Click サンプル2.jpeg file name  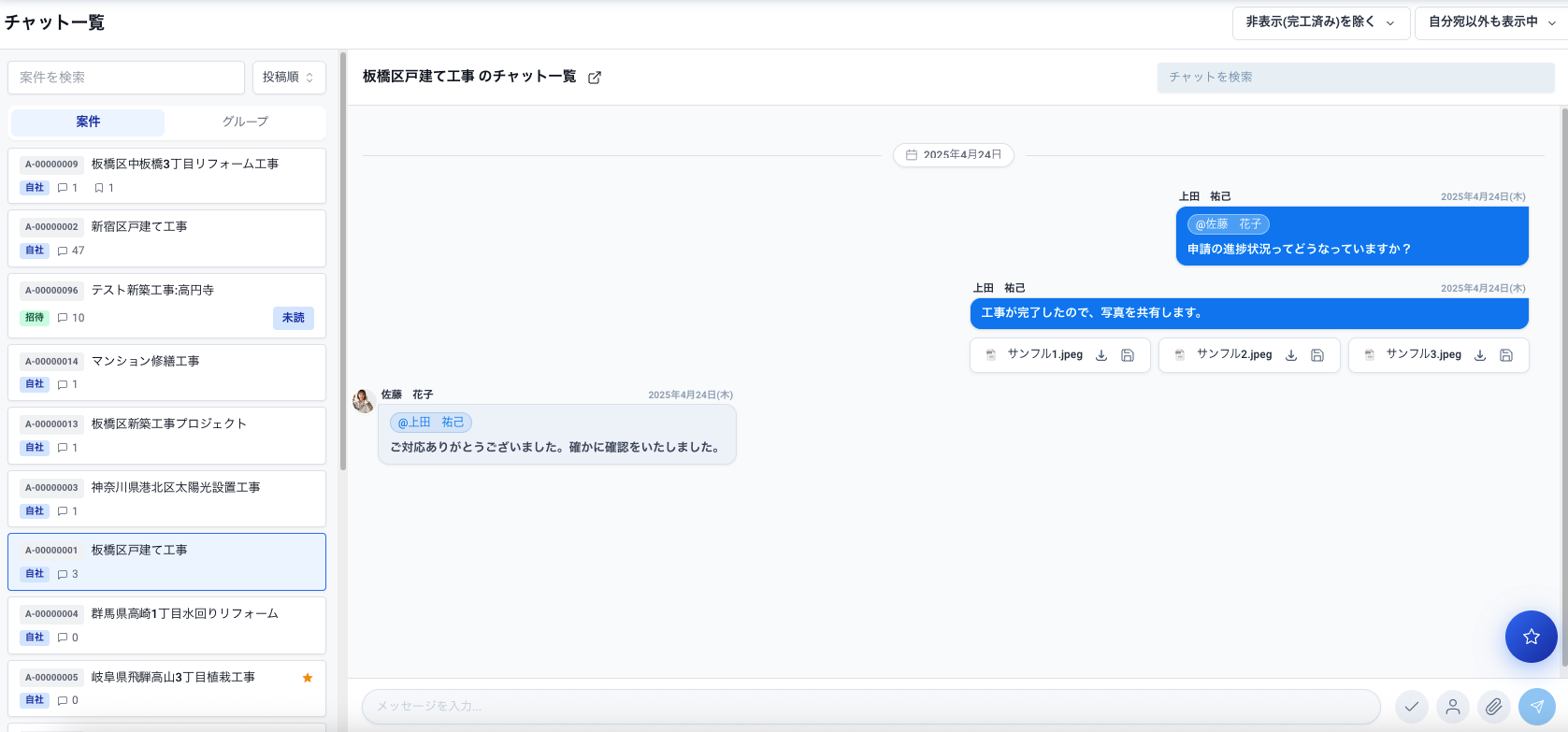click(1234, 355)
